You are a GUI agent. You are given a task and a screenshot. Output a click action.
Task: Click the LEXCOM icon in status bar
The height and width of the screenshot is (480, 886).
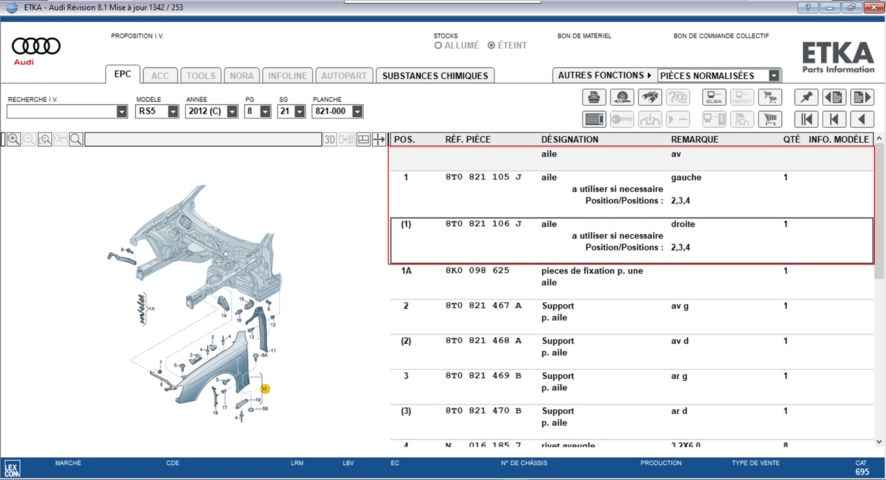12,469
